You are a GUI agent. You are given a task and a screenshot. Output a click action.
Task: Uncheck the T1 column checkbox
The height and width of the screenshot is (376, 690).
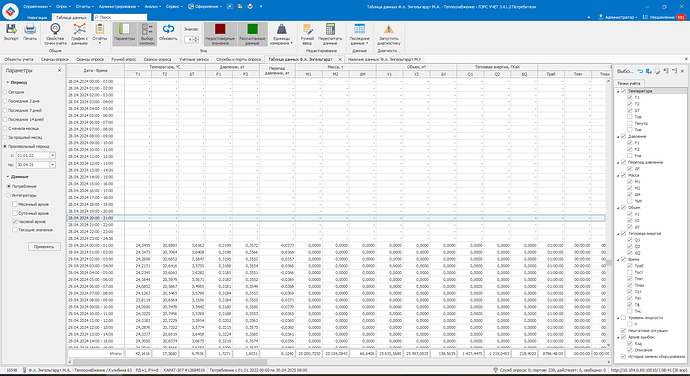point(630,97)
